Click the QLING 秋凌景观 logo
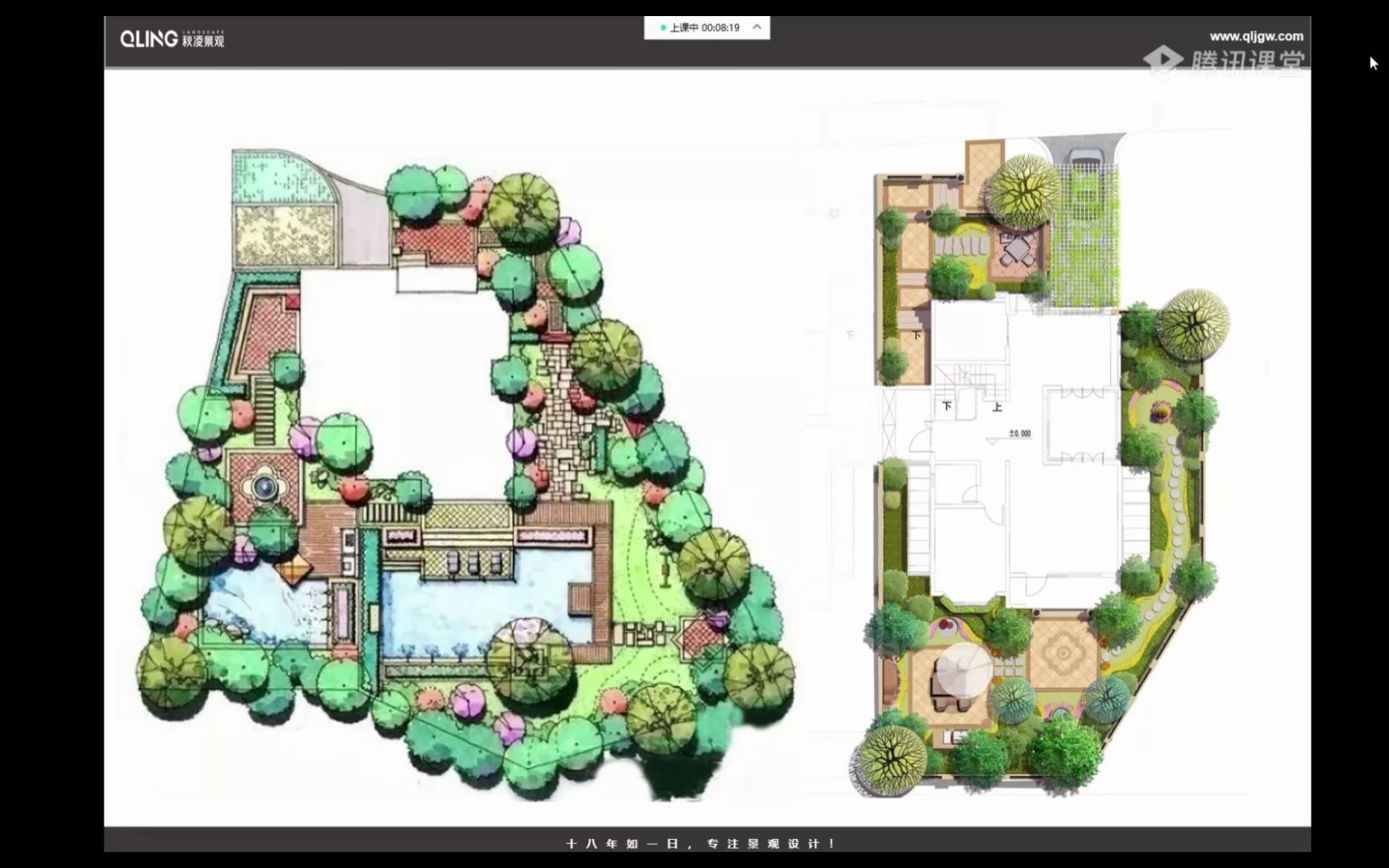1389x868 pixels. click(x=172, y=39)
